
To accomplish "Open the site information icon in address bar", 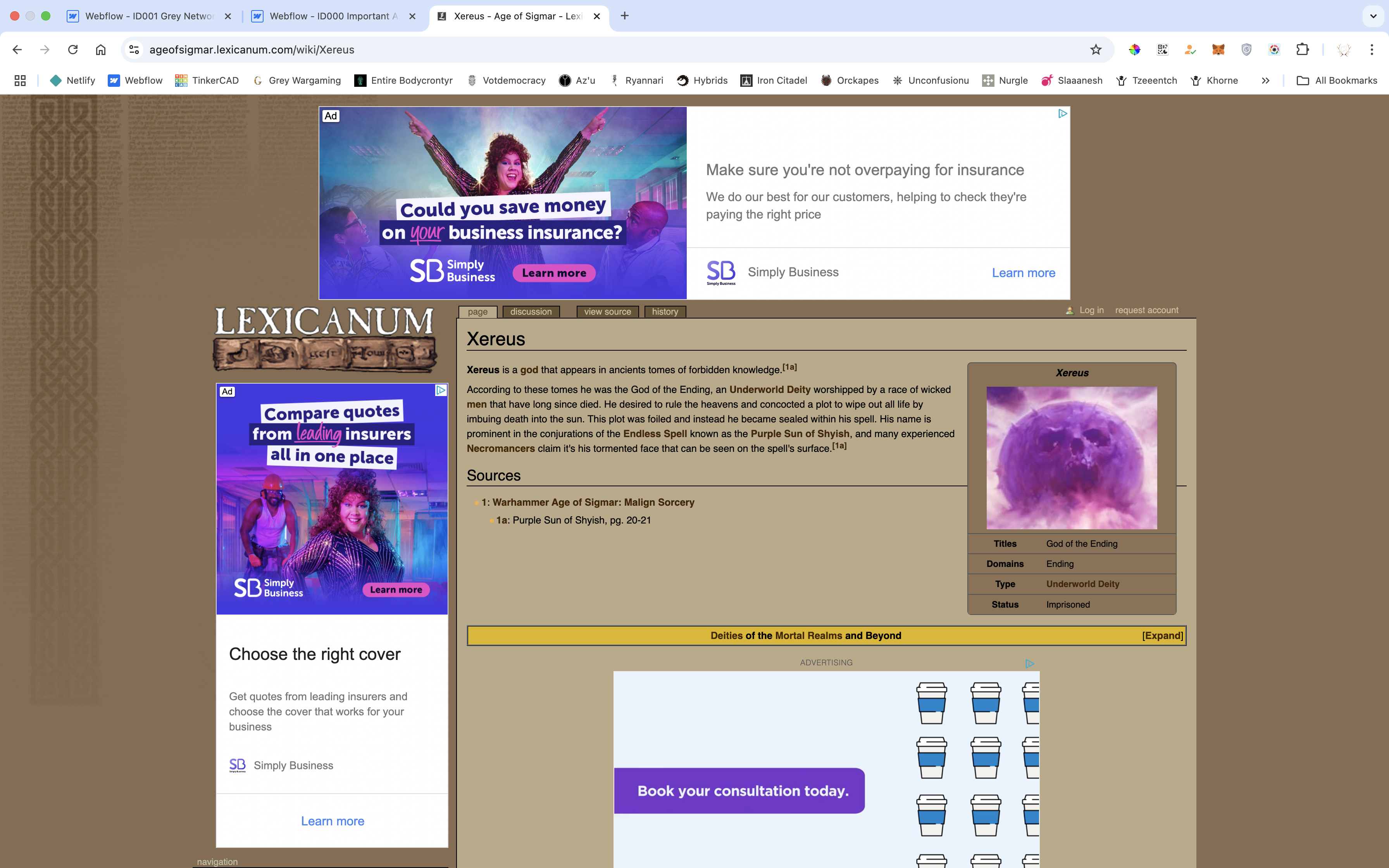I will (134, 50).
